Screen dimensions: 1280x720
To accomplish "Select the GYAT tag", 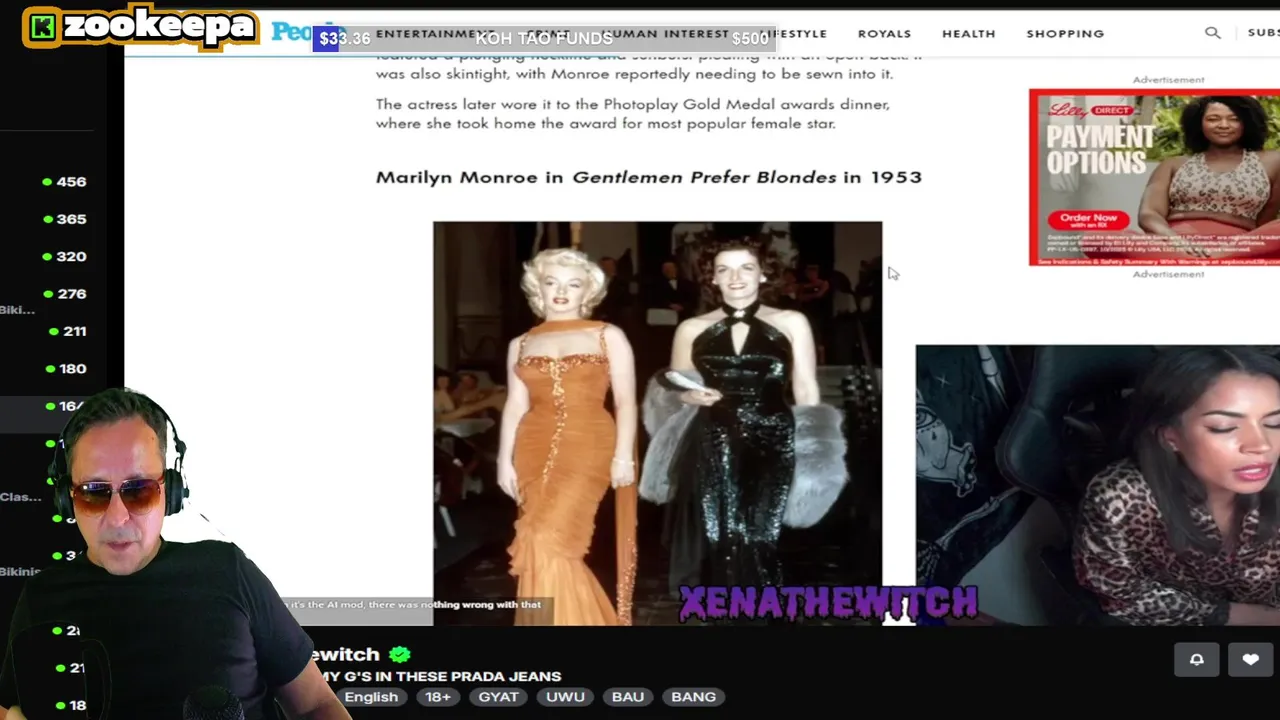I will [x=498, y=697].
